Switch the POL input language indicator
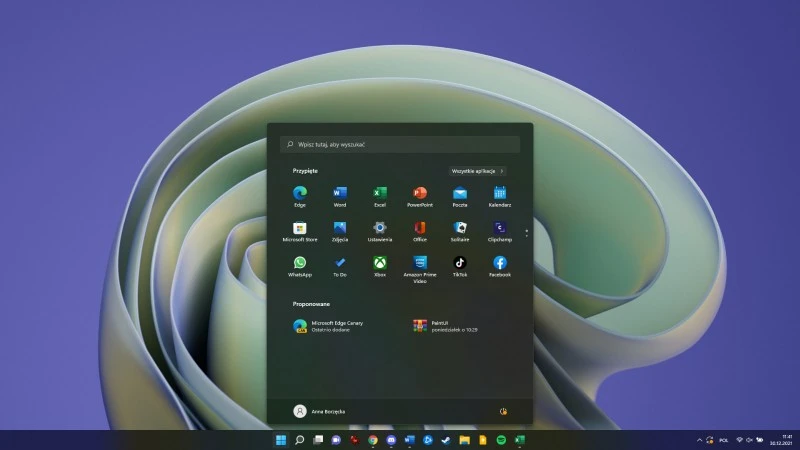 point(723,440)
